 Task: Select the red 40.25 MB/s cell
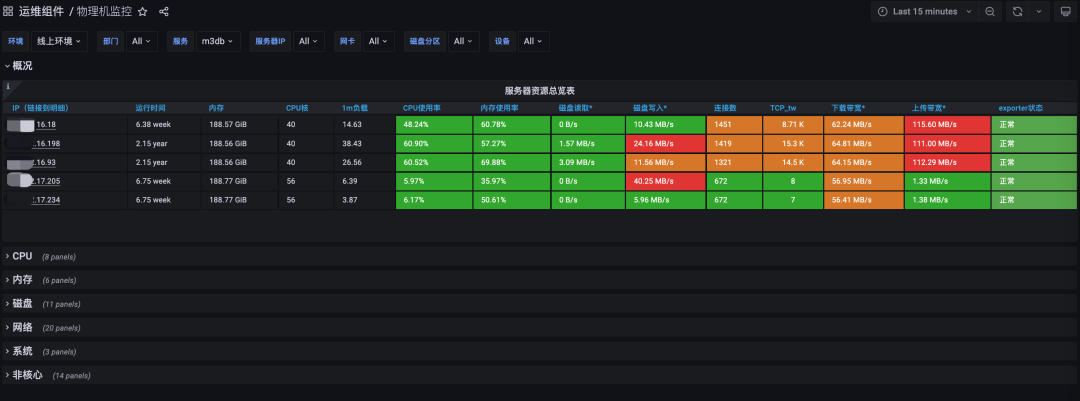tap(665, 181)
